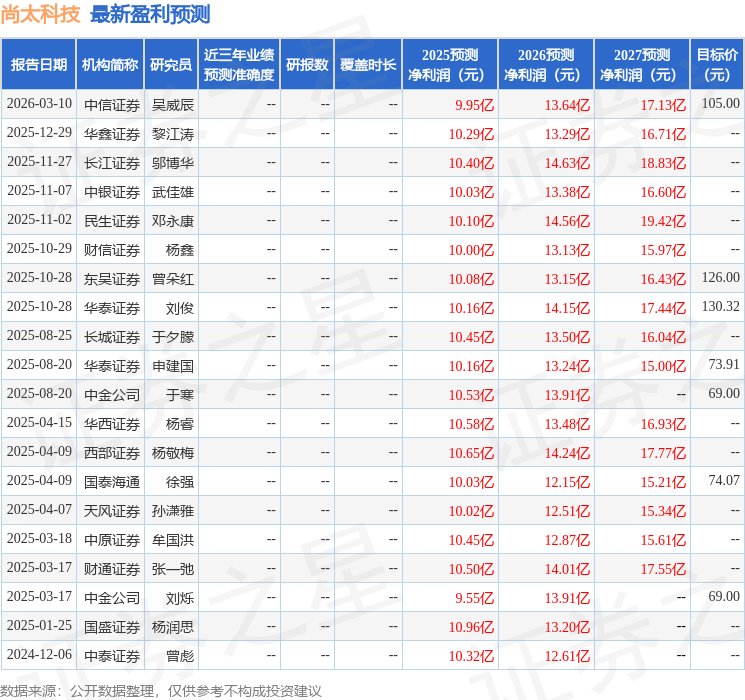
Task: Click the 2025预测净利润 header
Action: (x=450, y=65)
